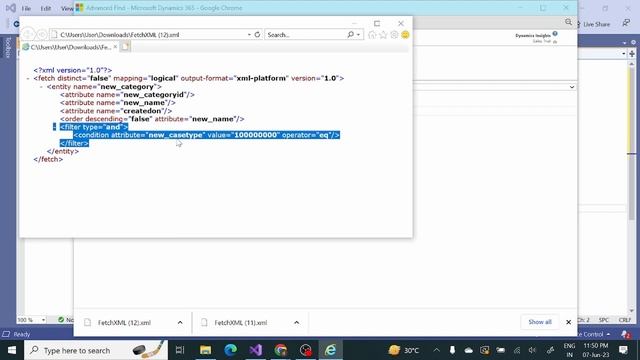Viewport: 640px width, 360px height.
Task: Open the Windows Start menu
Action: [12, 350]
